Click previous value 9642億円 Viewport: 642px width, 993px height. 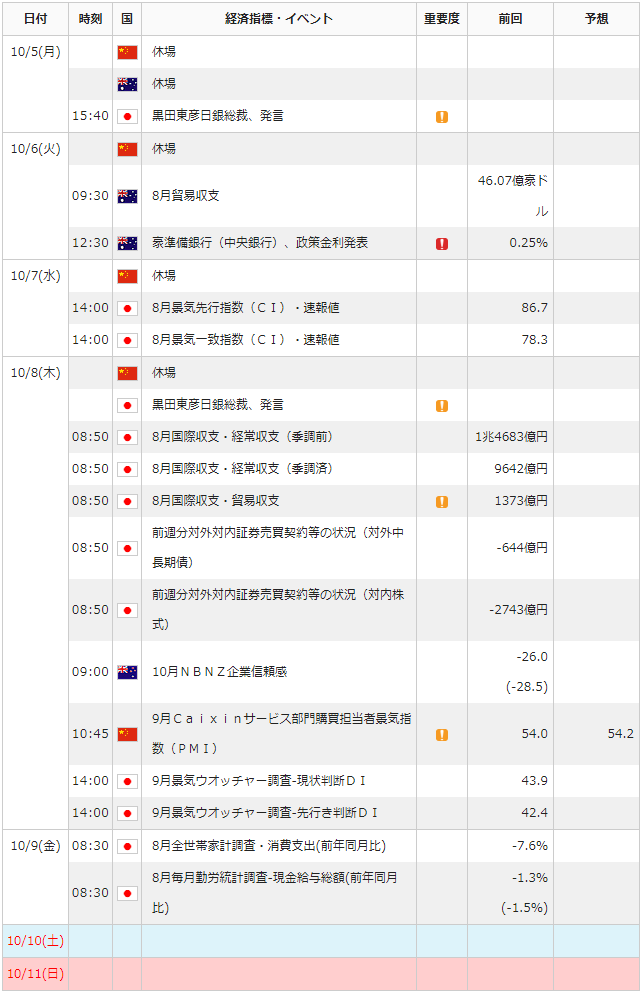[x=521, y=469]
